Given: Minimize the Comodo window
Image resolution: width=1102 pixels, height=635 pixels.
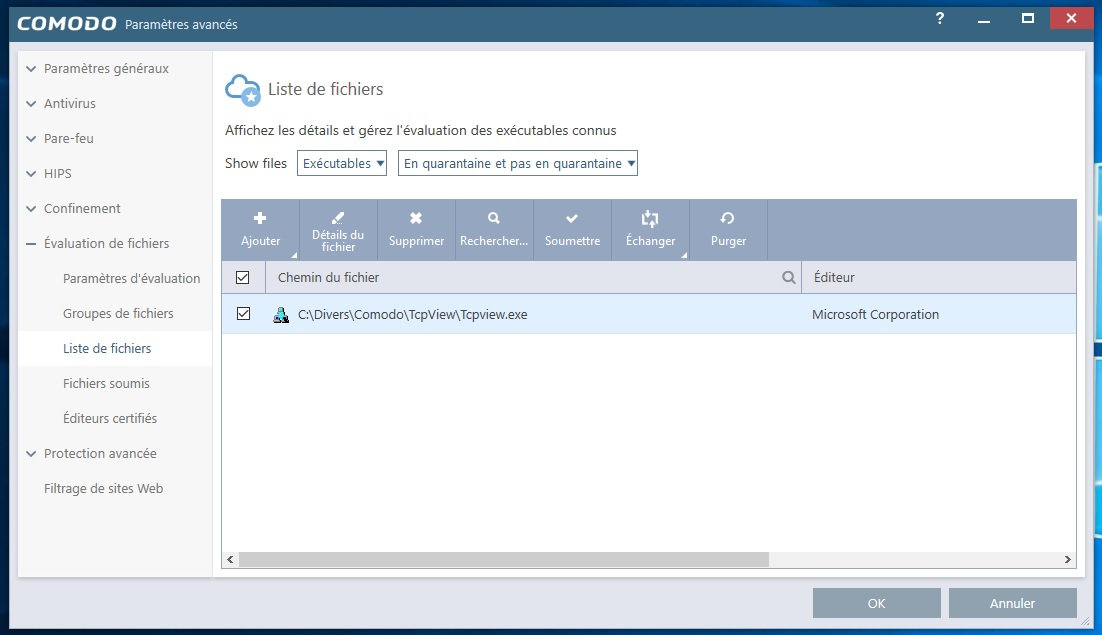Looking at the screenshot, I should click(x=984, y=20).
